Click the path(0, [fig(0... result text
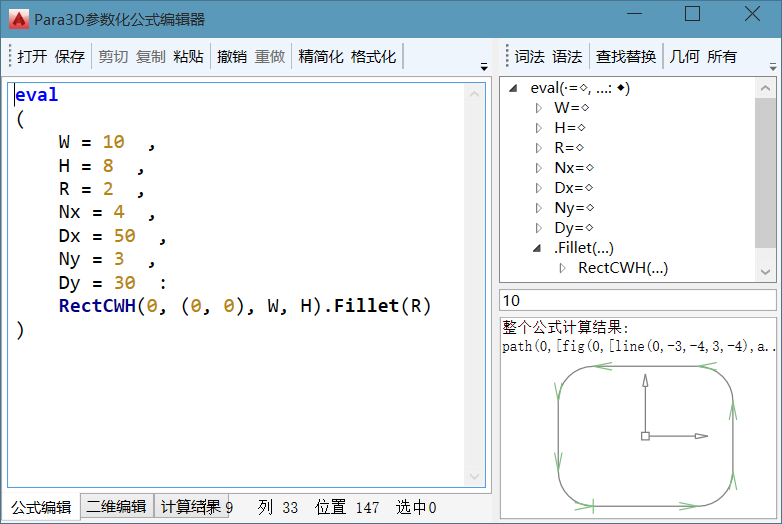The height and width of the screenshot is (524, 782). (x=638, y=346)
